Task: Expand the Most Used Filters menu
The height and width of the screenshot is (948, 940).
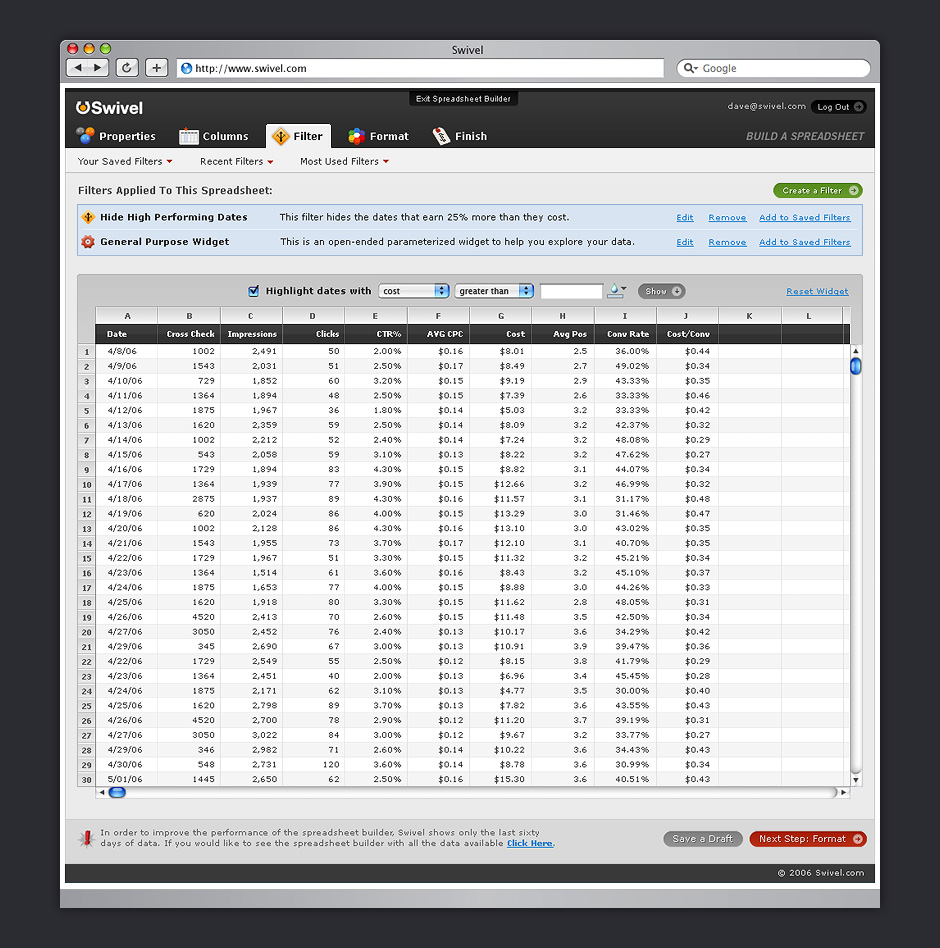Action: coord(344,161)
